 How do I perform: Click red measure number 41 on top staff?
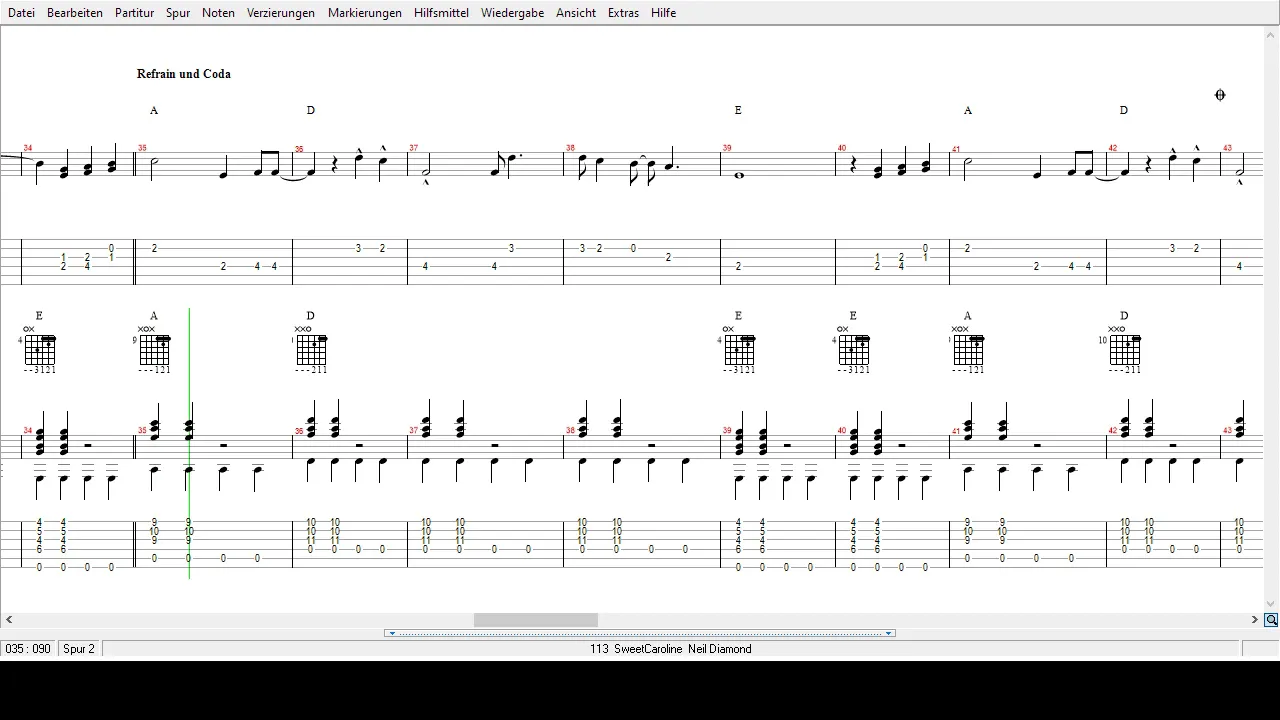[x=956, y=150]
